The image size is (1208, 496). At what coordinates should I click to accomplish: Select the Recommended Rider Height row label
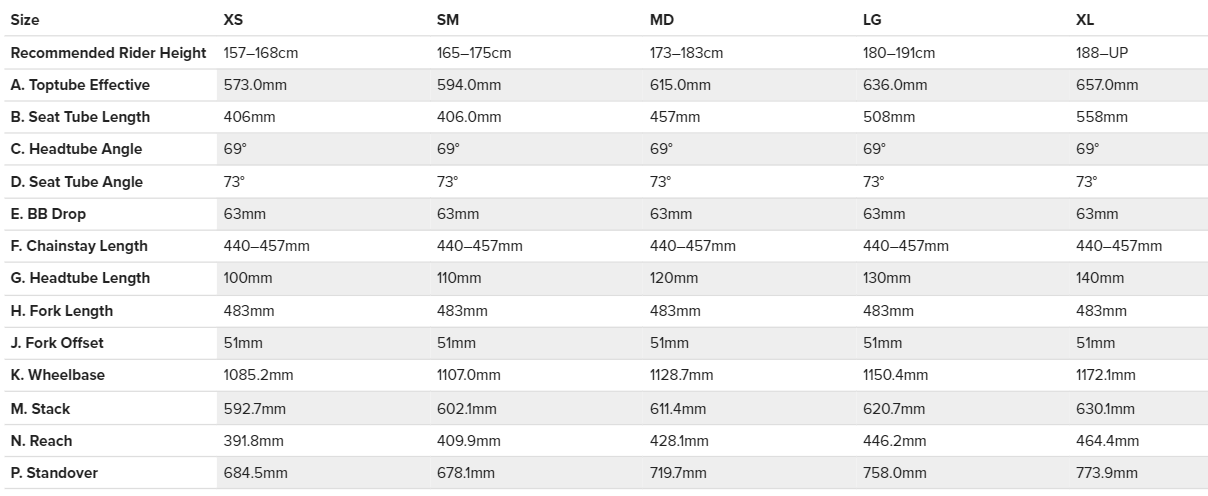click(x=108, y=52)
